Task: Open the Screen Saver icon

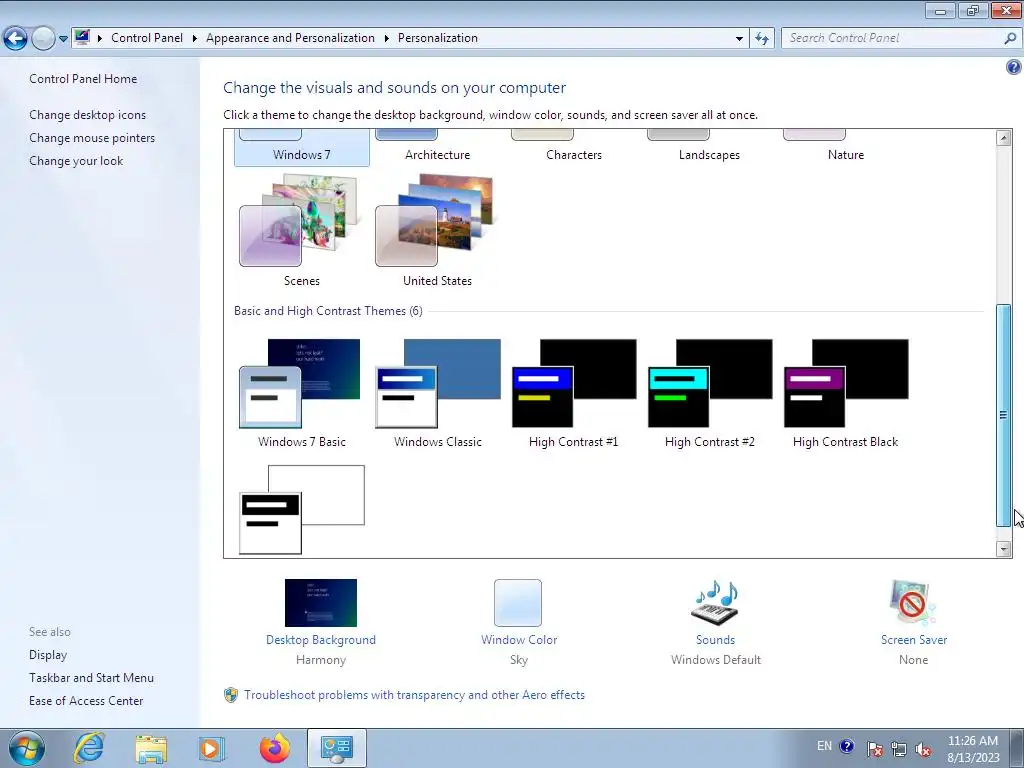Action: (913, 603)
